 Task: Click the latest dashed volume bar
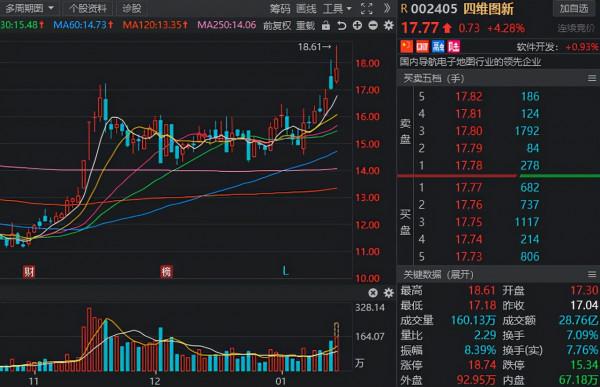(x=336, y=347)
